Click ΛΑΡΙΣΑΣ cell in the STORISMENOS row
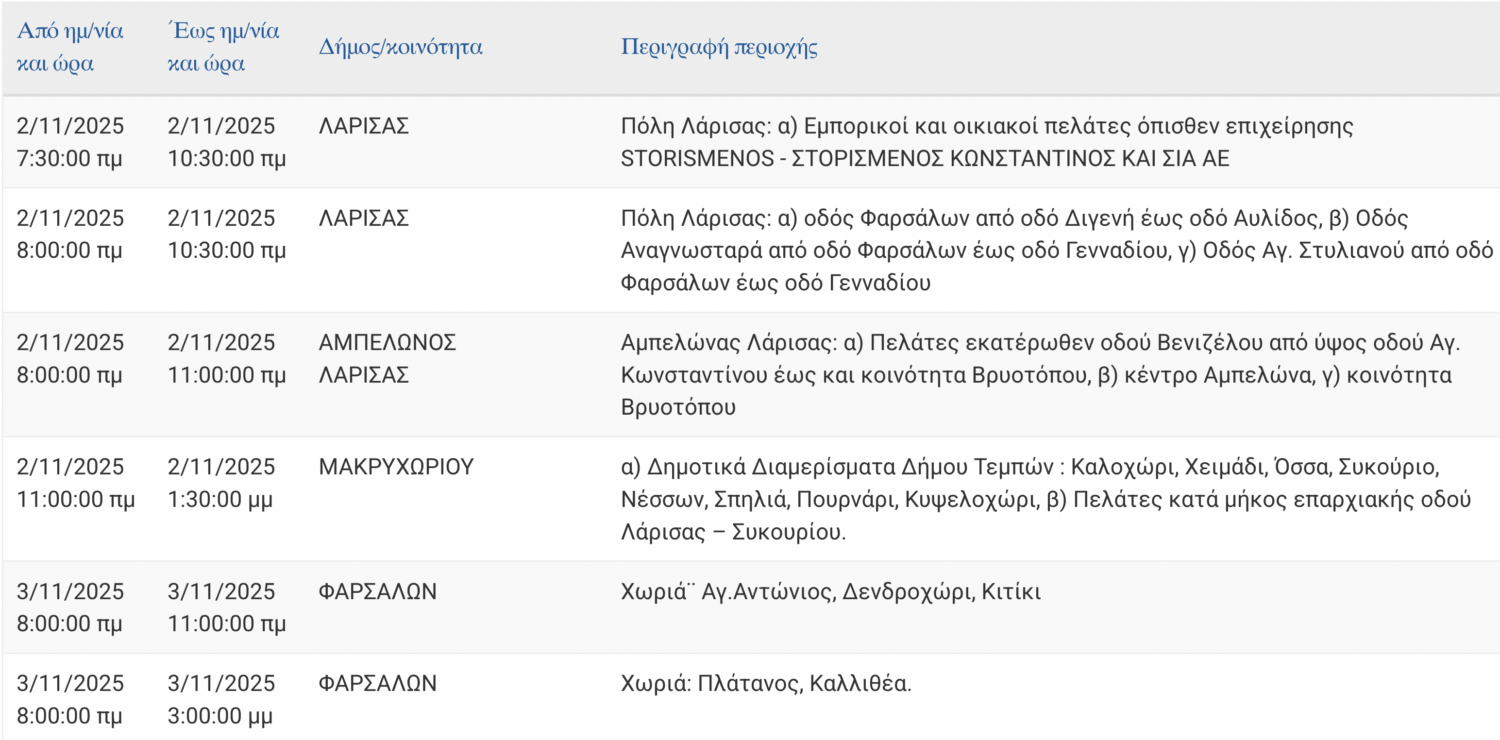This screenshot has width=1500, height=740. pyautogui.click(x=363, y=126)
